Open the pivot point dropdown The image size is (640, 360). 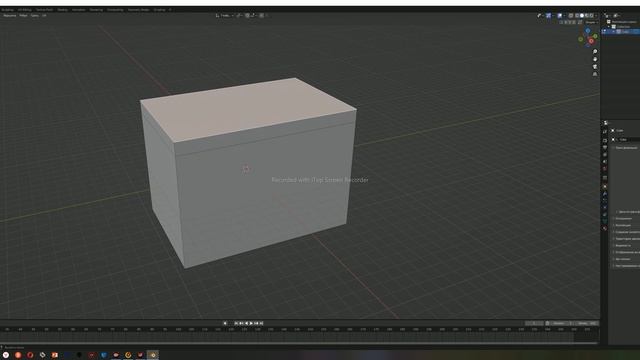point(240,16)
